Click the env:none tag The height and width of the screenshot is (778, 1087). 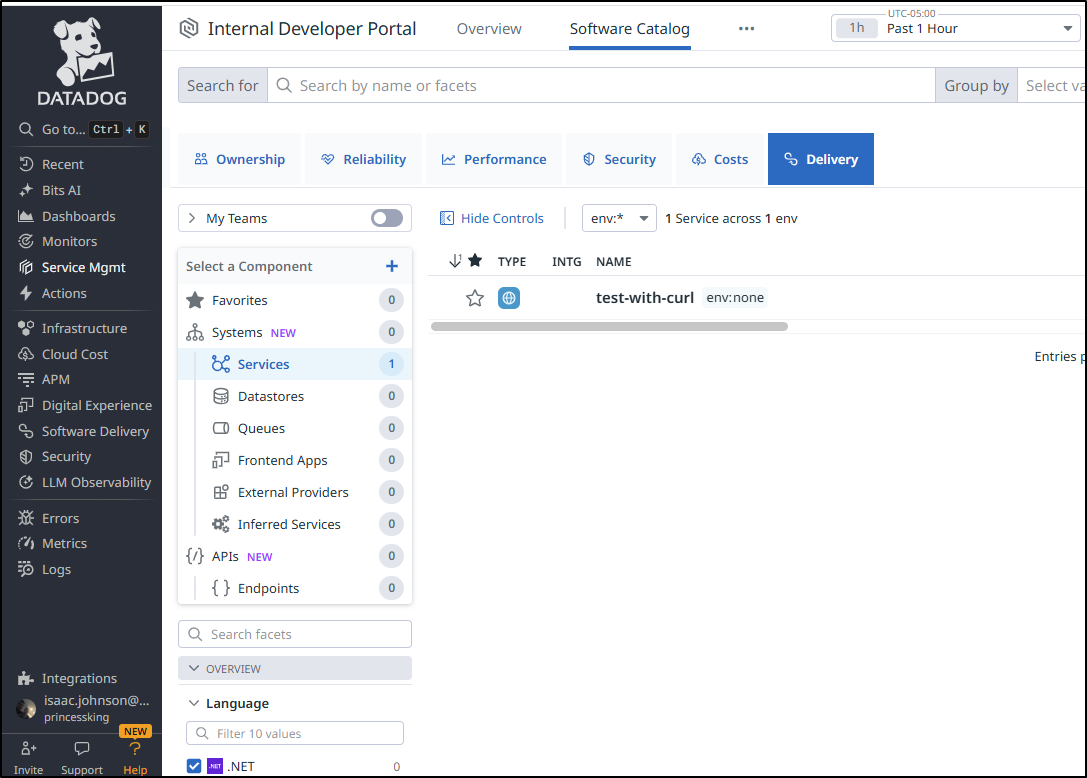click(735, 297)
